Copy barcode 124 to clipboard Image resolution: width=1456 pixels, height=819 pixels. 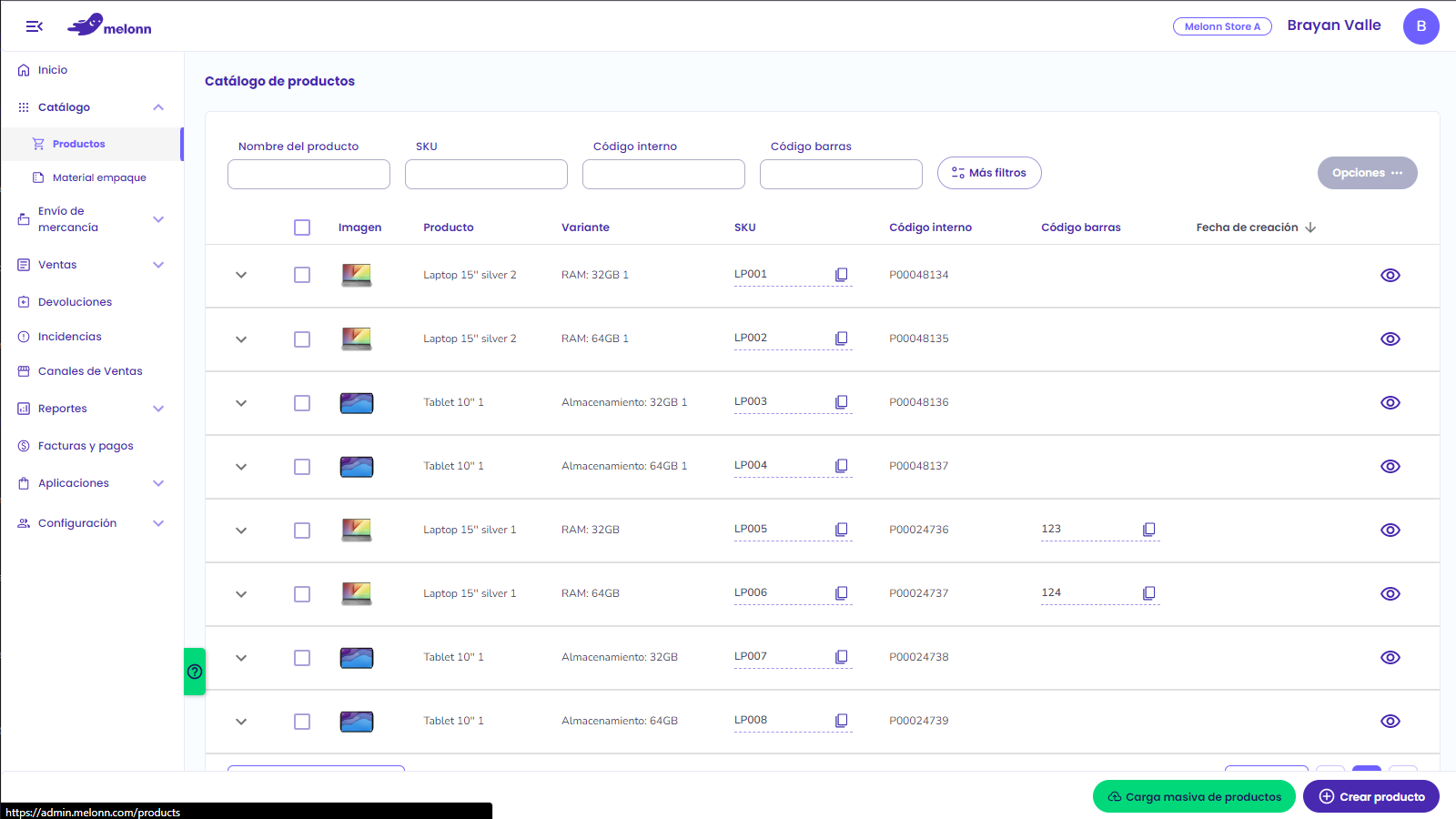tap(1149, 593)
